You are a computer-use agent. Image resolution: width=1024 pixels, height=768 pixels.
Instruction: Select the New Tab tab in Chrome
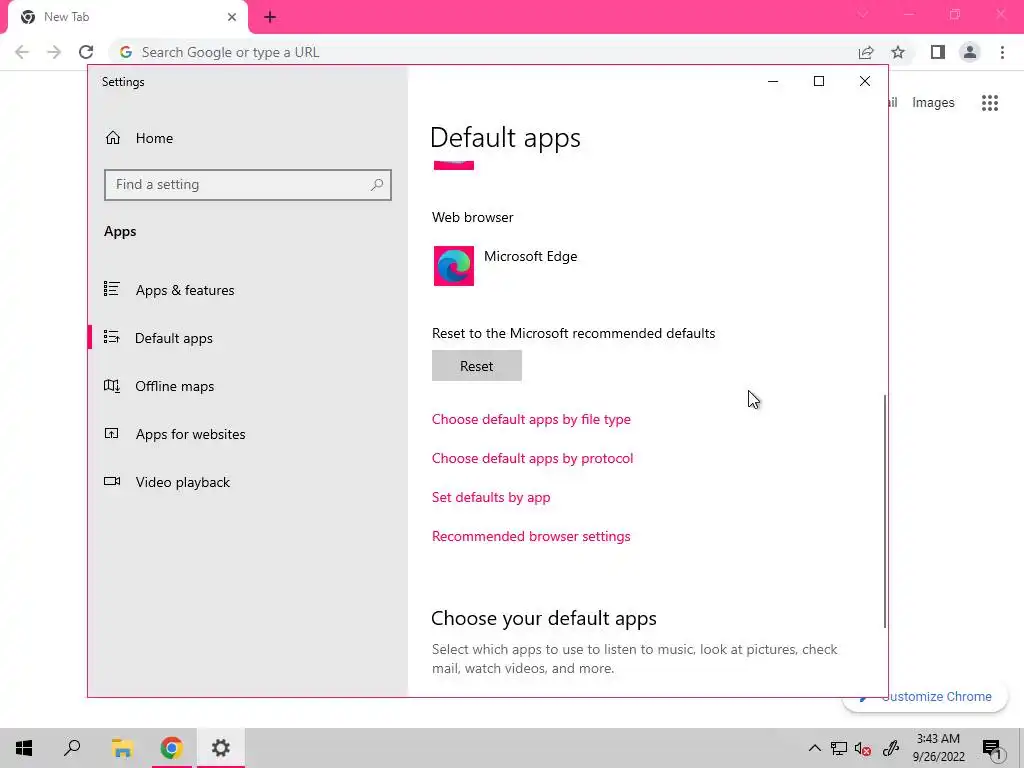(x=127, y=18)
